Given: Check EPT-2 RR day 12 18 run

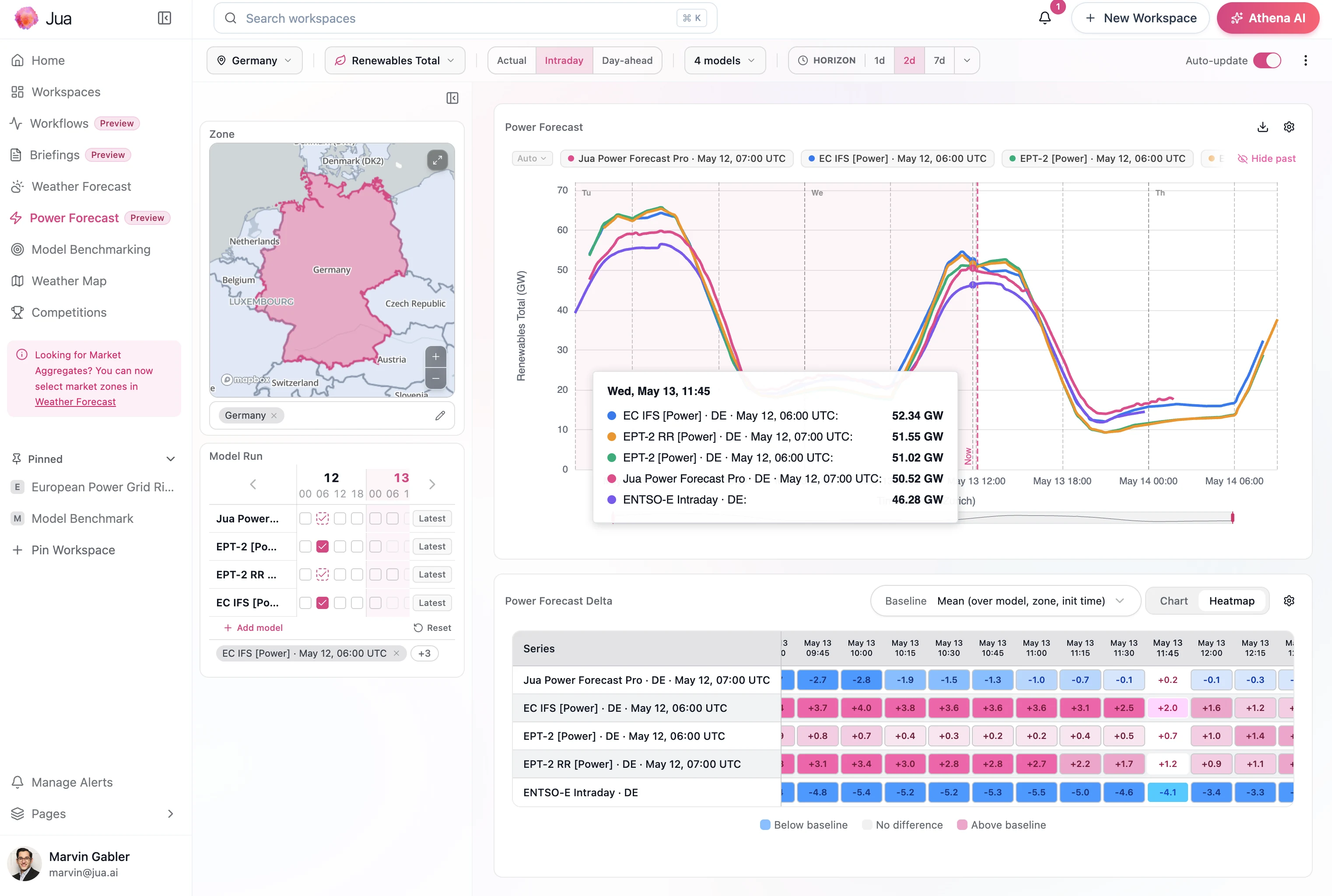Looking at the screenshot, I should [357, 574].
